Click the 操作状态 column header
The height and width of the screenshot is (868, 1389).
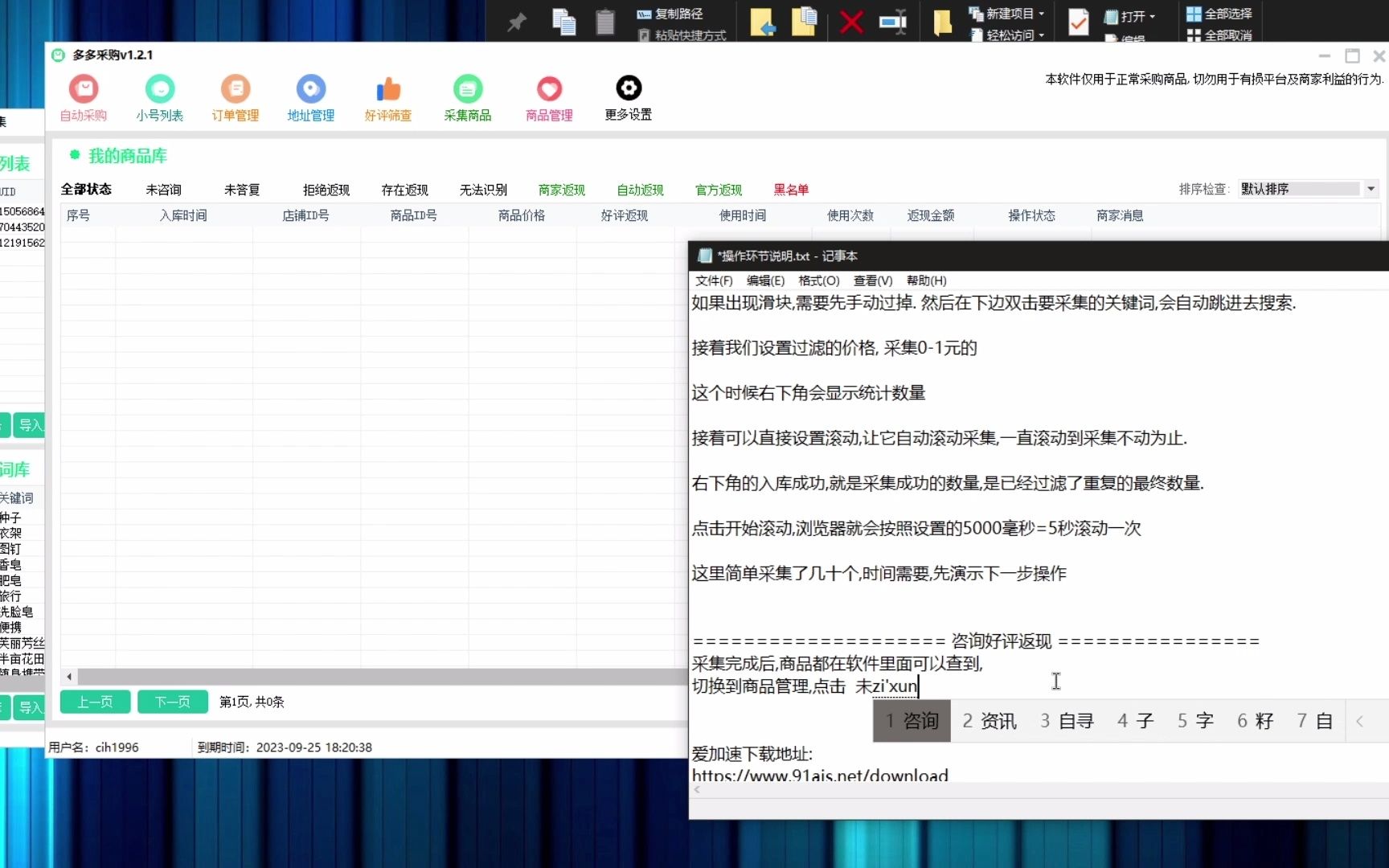[x=1032, y=215]
